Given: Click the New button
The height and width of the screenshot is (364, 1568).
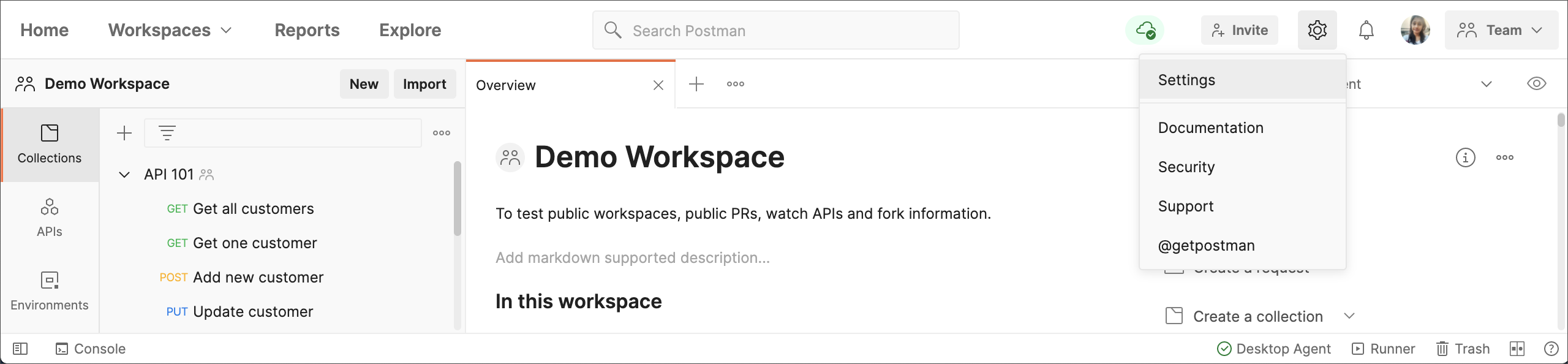Looking at the screenshot, I should 364,84.
